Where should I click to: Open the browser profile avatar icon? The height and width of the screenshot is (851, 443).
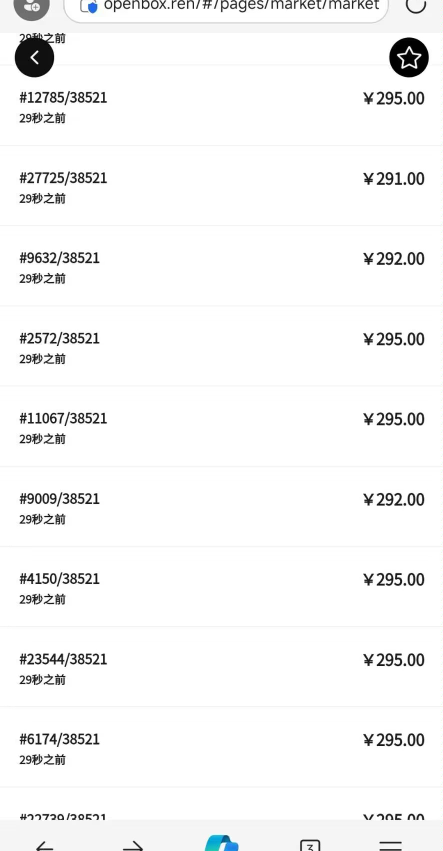click(x=31, y=7)
